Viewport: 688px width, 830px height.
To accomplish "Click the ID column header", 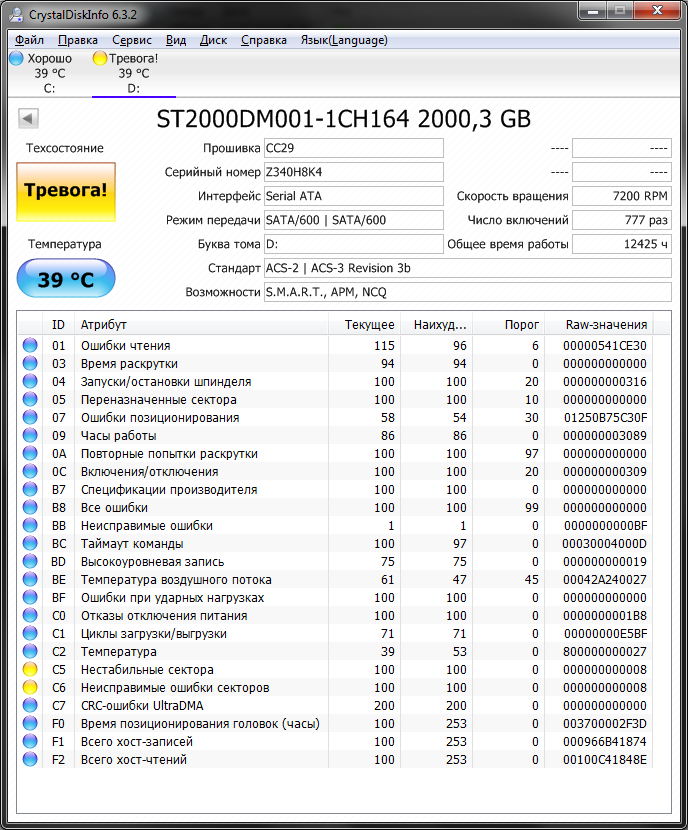I will 58,325.
